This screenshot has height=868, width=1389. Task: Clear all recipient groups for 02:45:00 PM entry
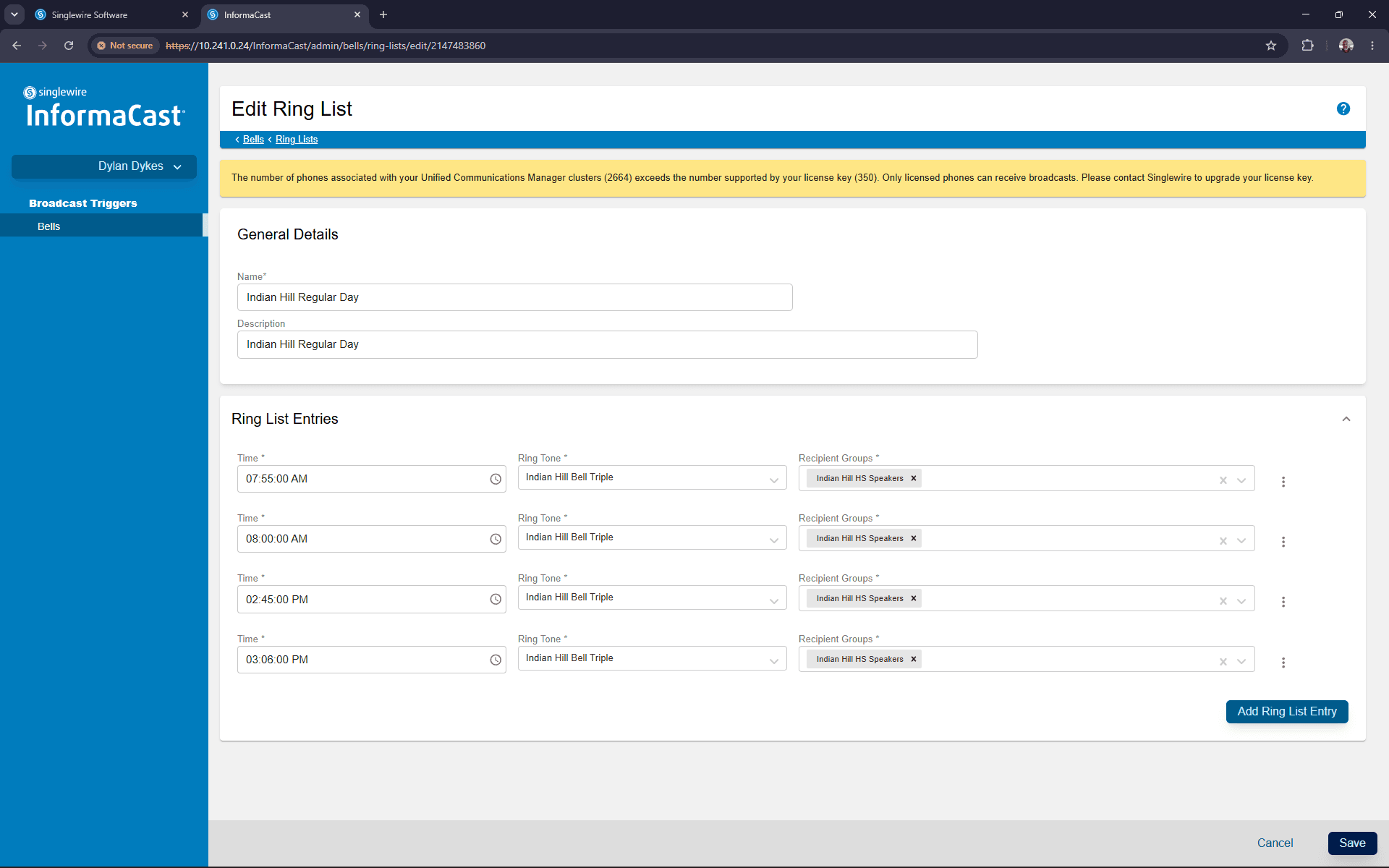tap(1223, 600)
